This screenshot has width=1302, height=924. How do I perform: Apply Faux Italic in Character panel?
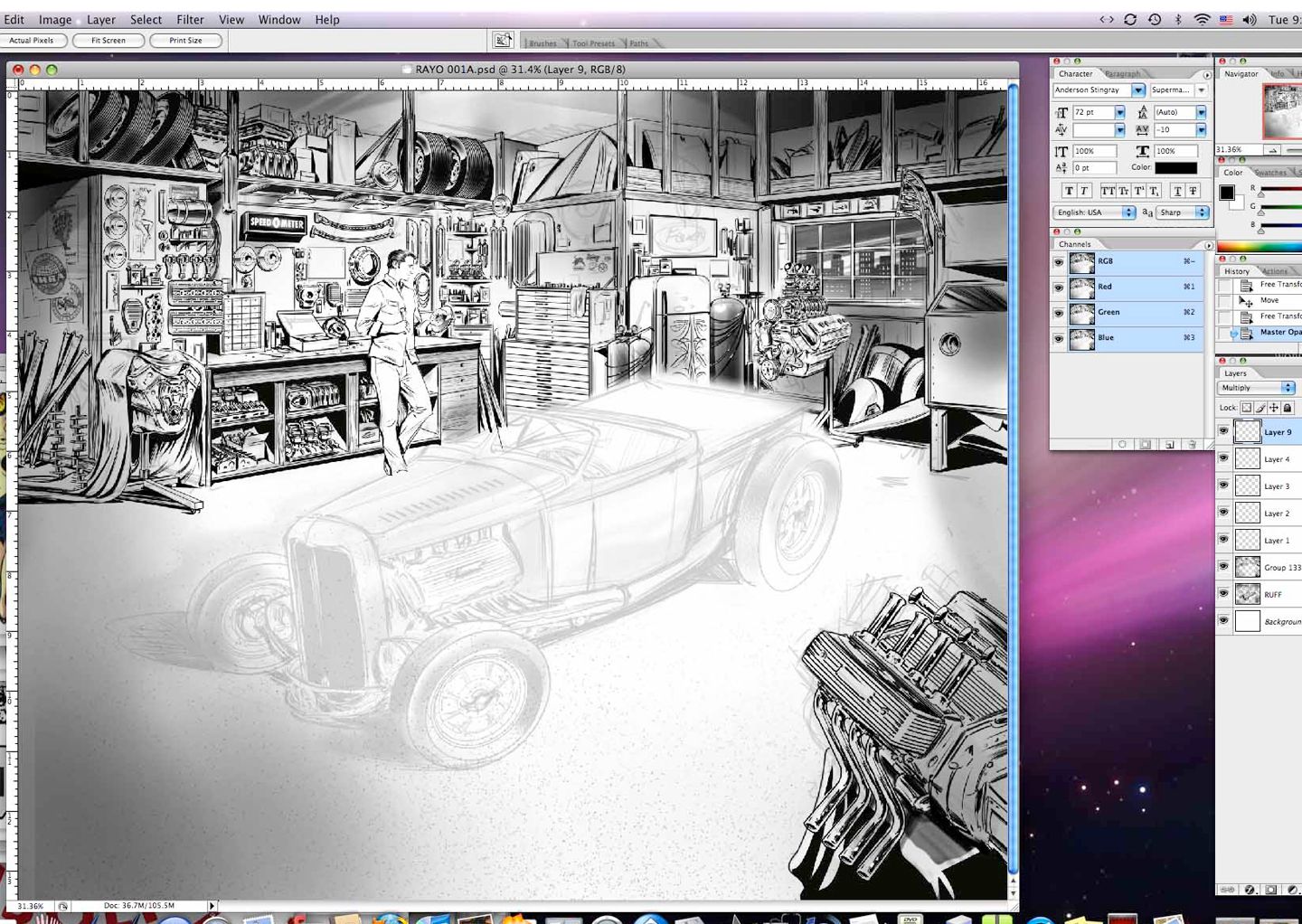pyautogui.click(x=1083, y=191)
